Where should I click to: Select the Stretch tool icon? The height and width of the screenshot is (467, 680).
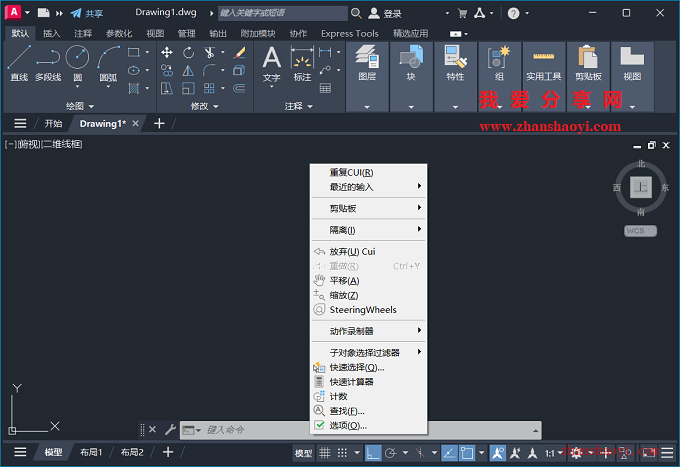click(x=167, y=88)
